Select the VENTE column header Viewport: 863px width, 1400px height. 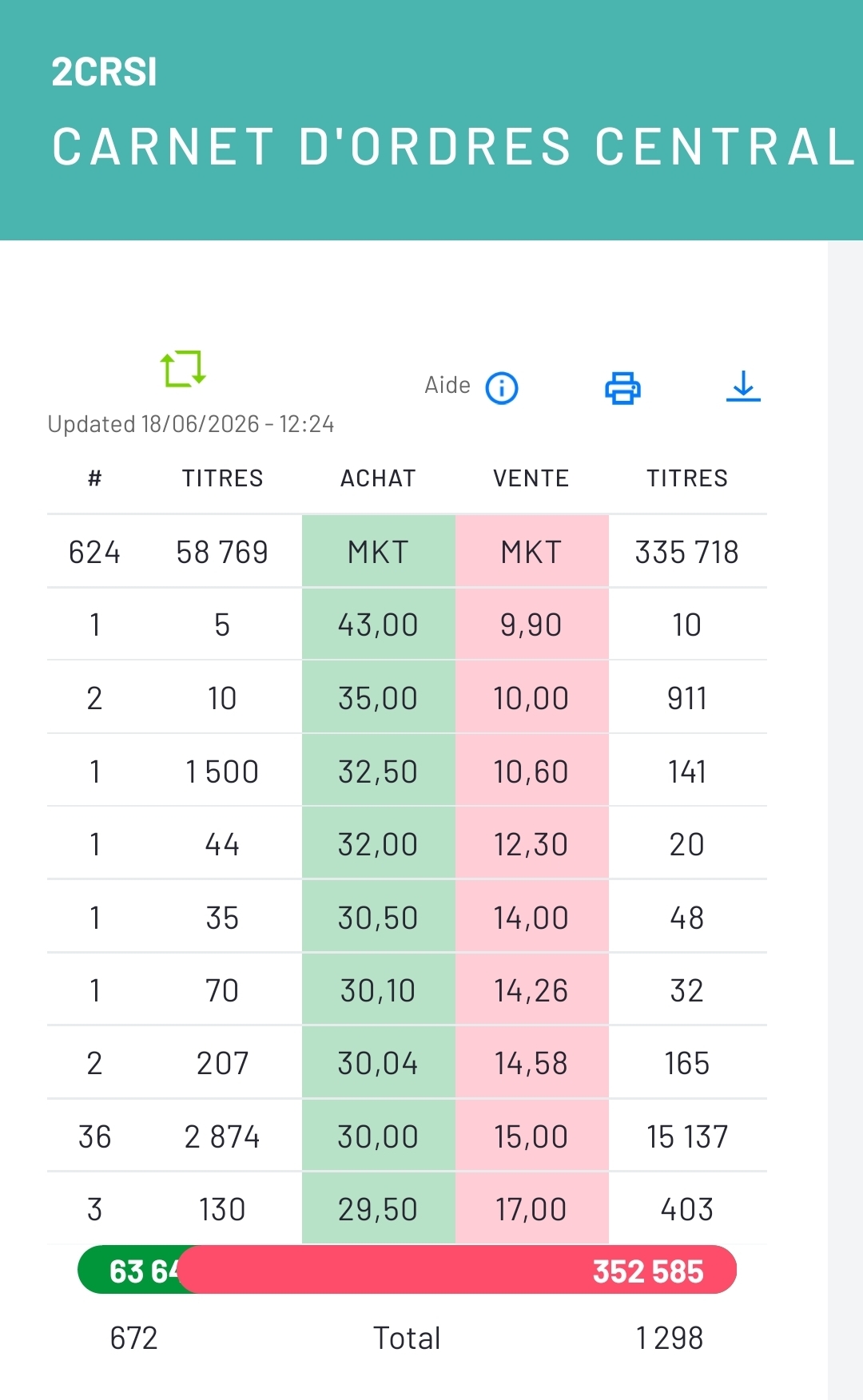pos(531,478)
